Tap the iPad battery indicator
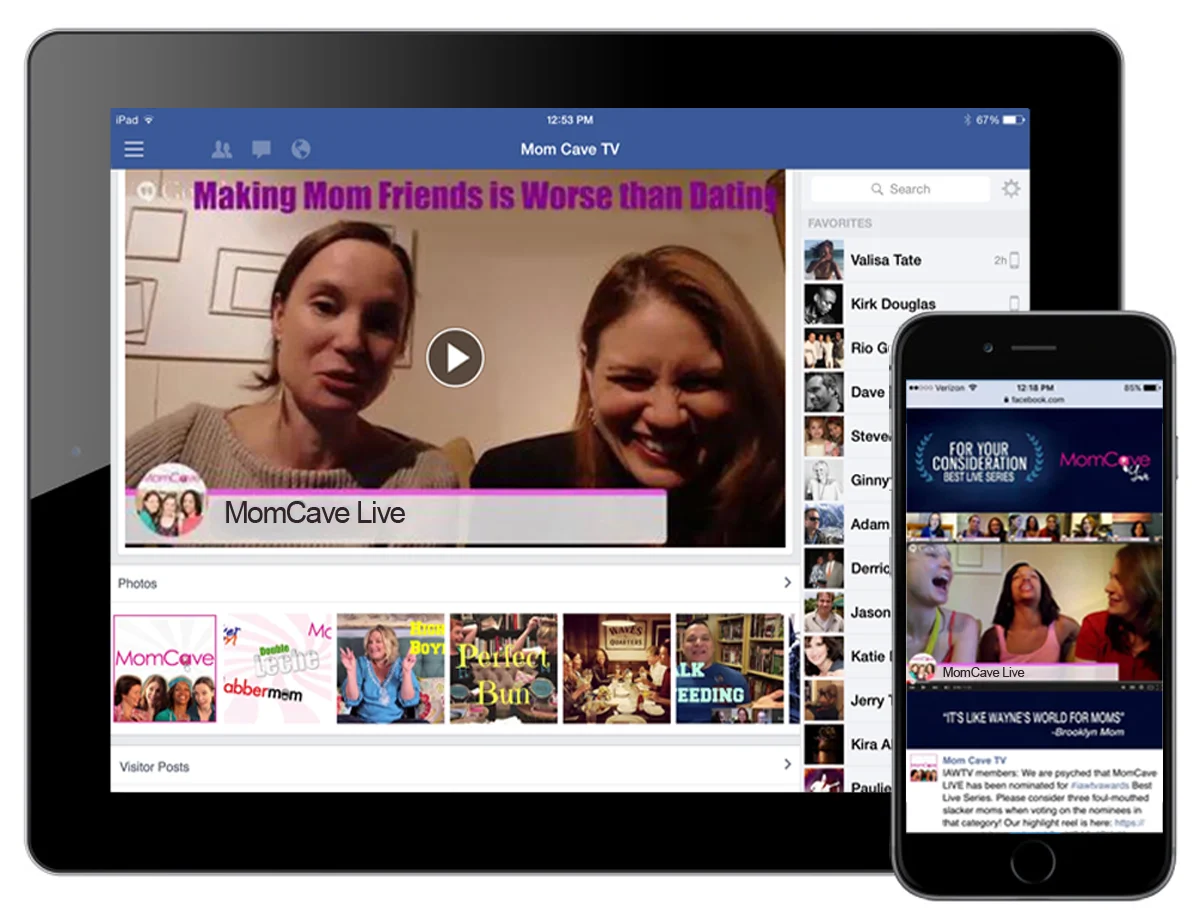The image size is (1200, 910). pyautogui.click(x=1014, y=120)
